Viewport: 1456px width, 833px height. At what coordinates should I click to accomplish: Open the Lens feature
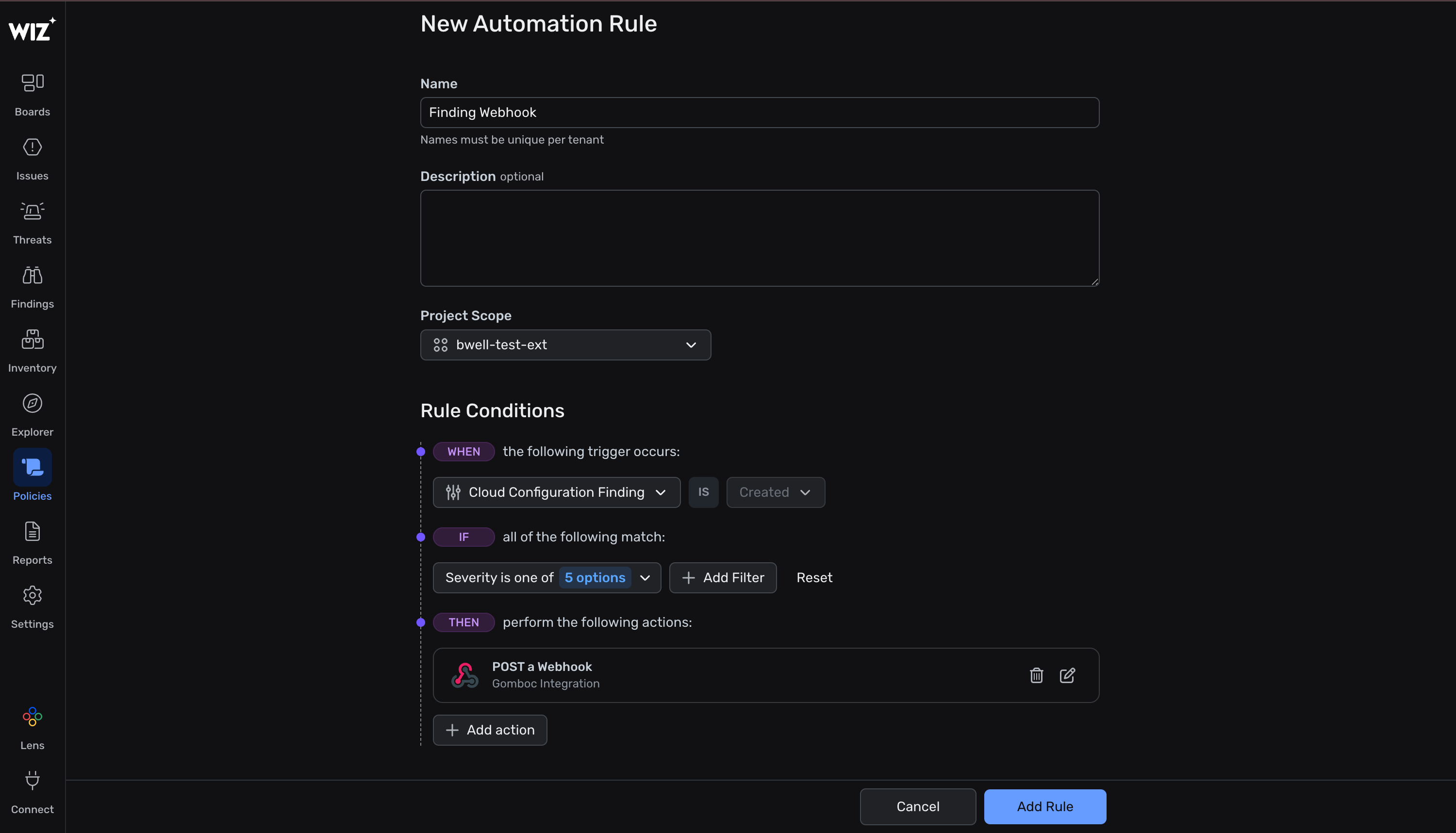(x=32, y=729)
